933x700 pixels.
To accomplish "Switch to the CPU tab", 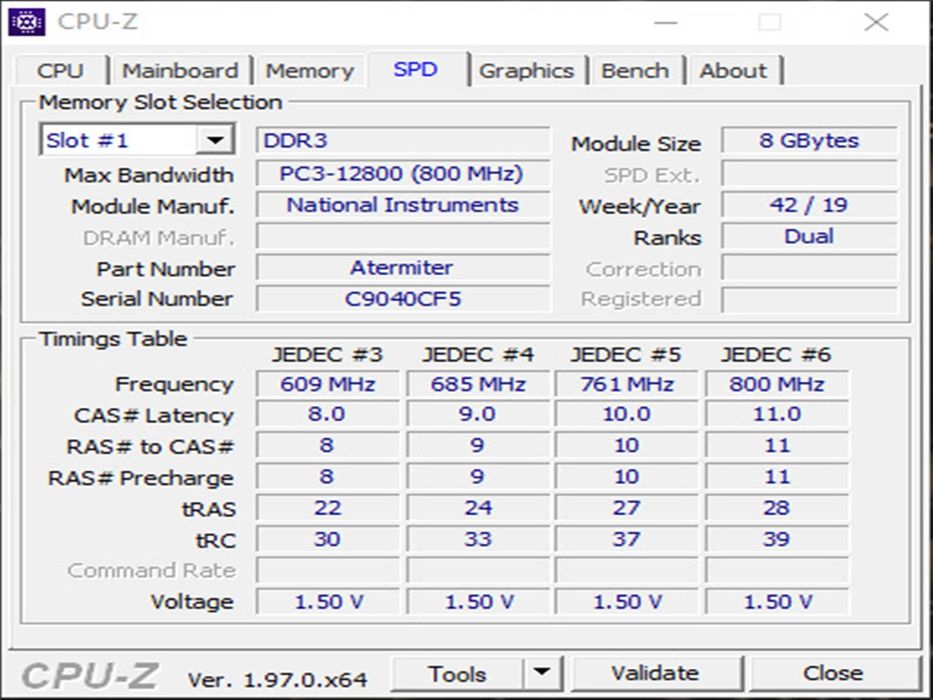I will tap(61, 71).
